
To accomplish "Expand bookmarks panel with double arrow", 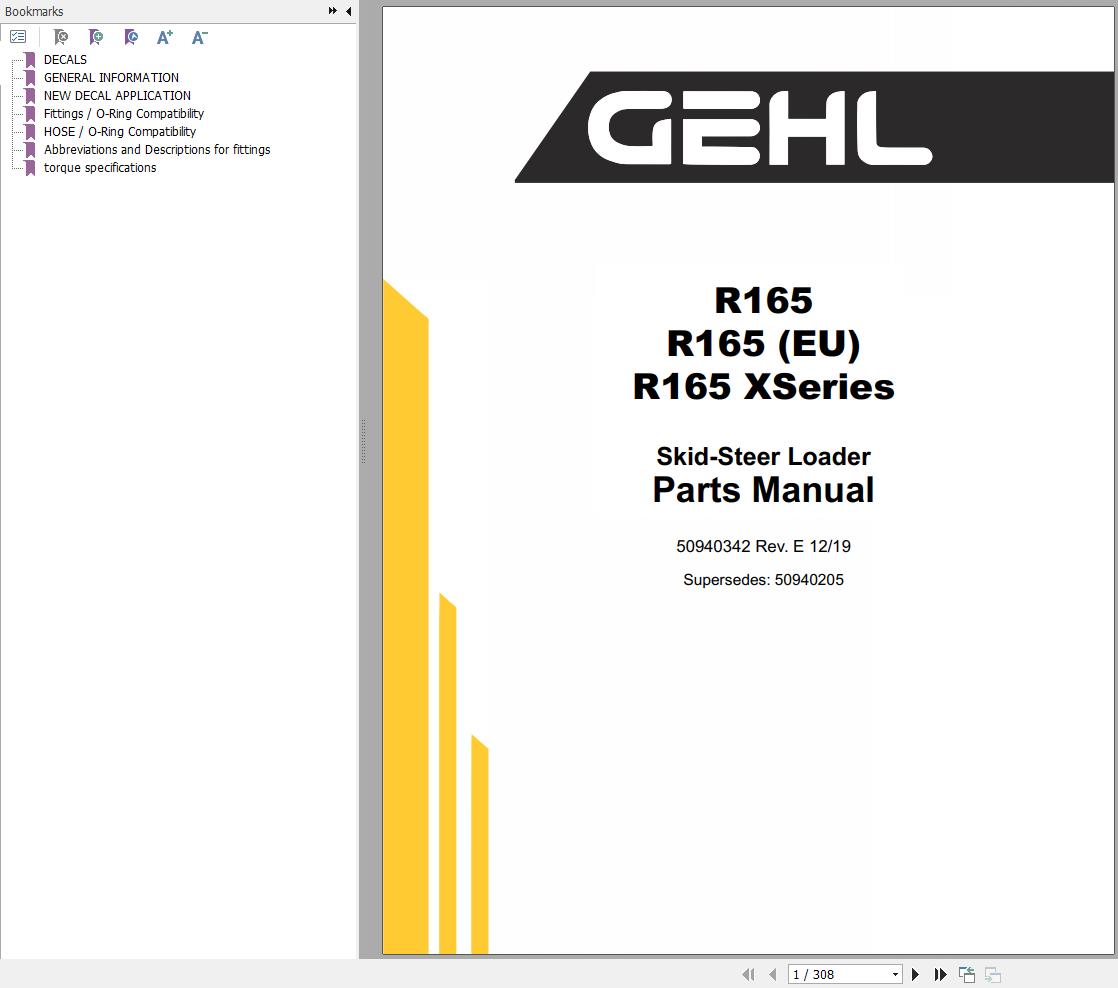I will 332,11.
